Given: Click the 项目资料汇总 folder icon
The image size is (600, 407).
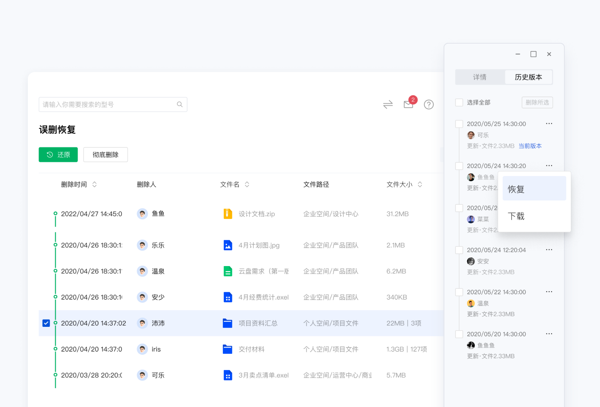Looking at the screenshot, I should tap(228, 323).
